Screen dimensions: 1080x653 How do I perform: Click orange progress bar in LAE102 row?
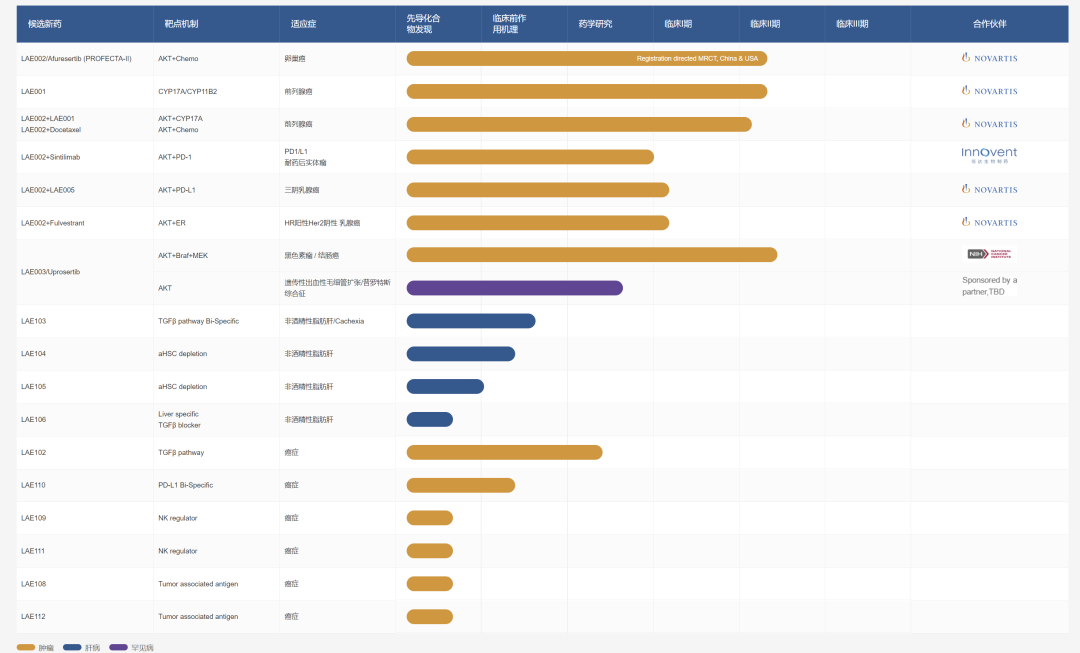click(x=504, y=453)
